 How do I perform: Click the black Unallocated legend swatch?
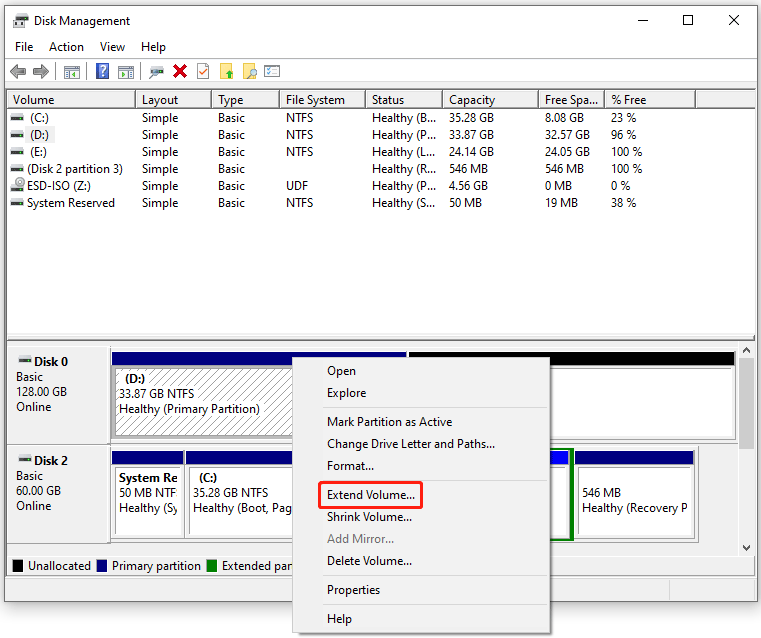[18, 566]
